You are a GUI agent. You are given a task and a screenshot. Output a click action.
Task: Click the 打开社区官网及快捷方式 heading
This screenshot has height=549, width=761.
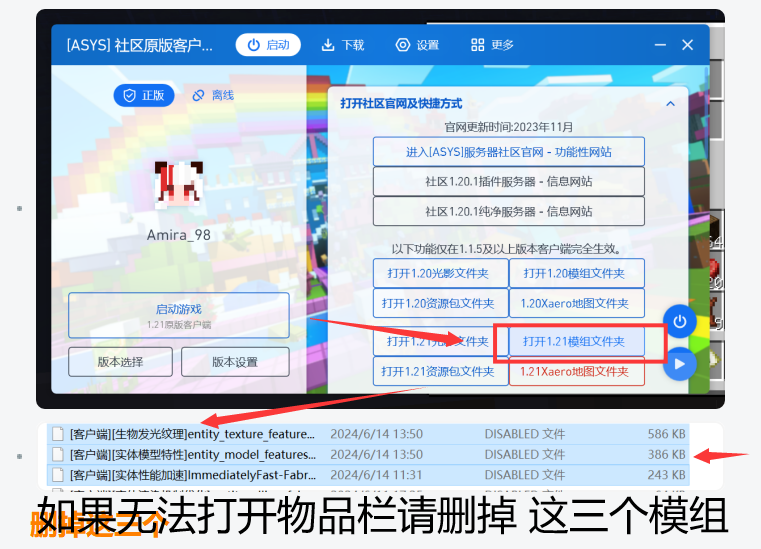[x=401, y=103]
